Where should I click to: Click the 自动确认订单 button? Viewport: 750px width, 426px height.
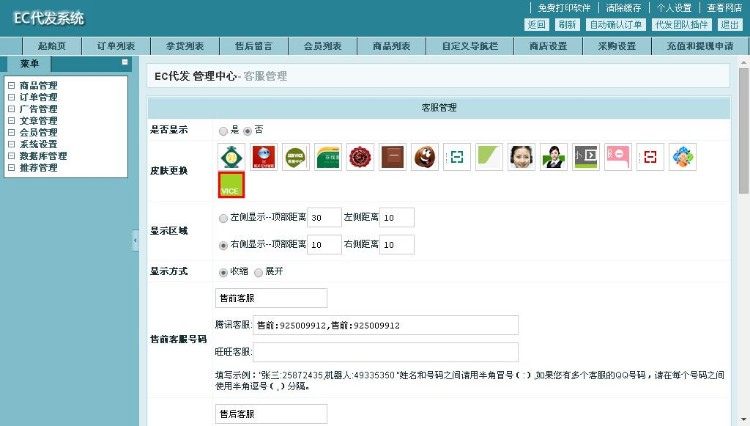pyautogui.click(x=616, y=24)
